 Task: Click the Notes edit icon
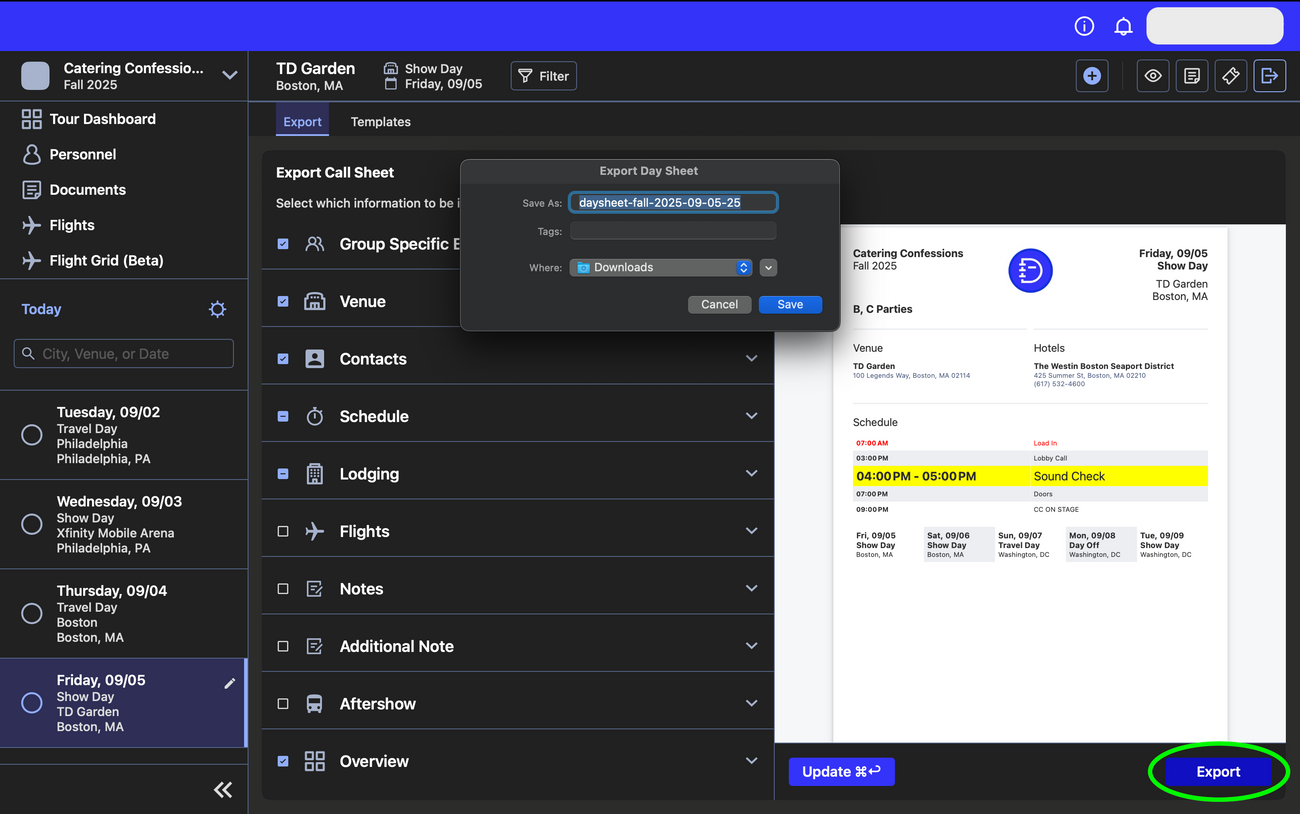[315, 589]
